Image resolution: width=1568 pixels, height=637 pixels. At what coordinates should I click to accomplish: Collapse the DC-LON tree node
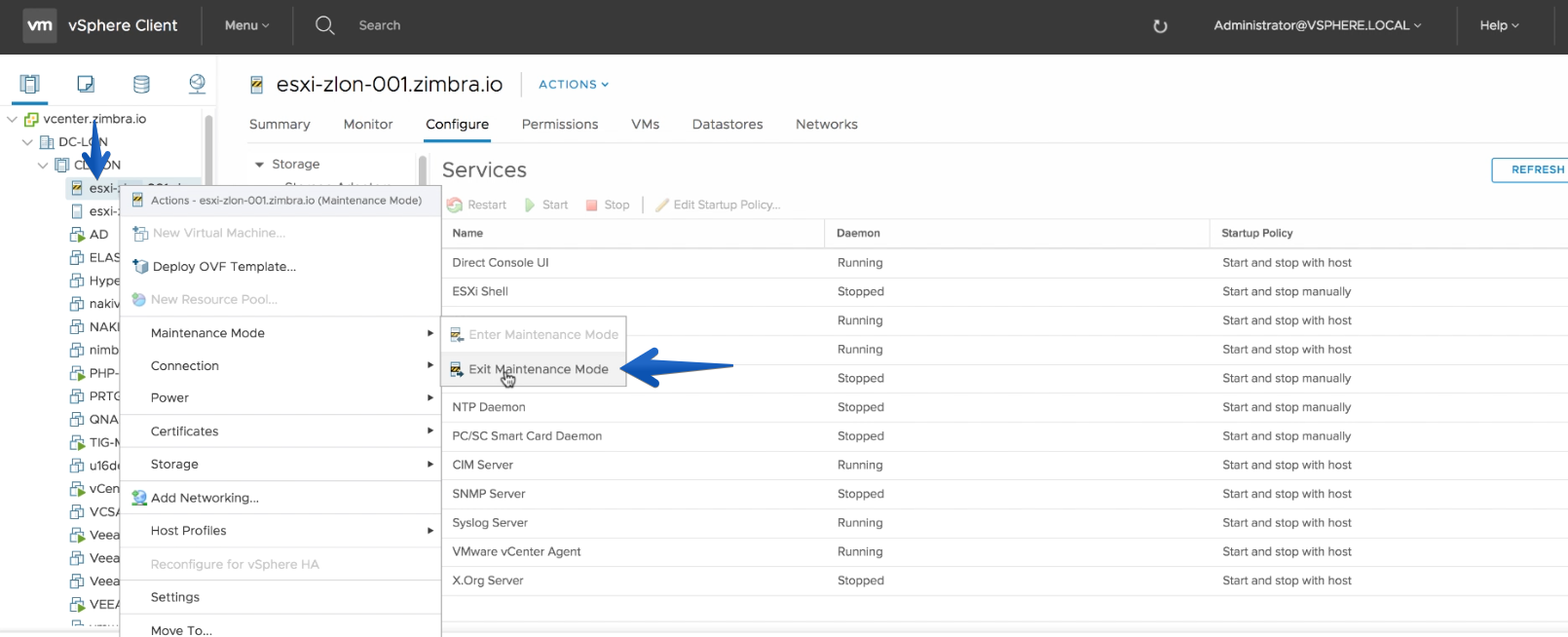coord(27,142)
